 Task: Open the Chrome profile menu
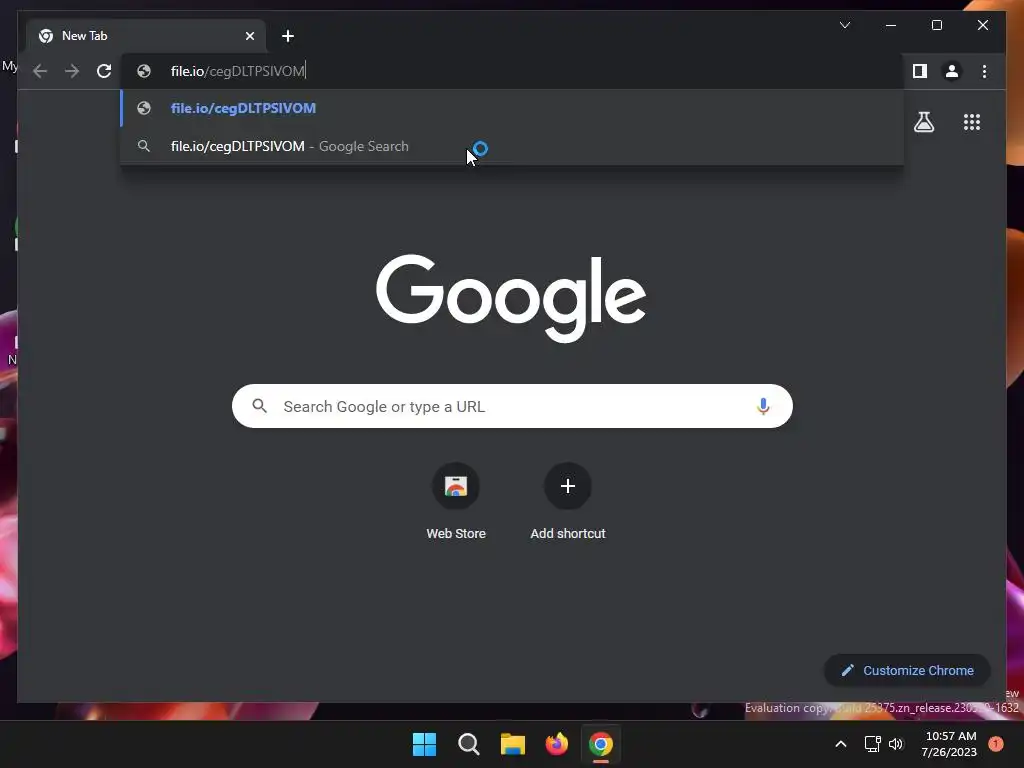coord(952,71)
